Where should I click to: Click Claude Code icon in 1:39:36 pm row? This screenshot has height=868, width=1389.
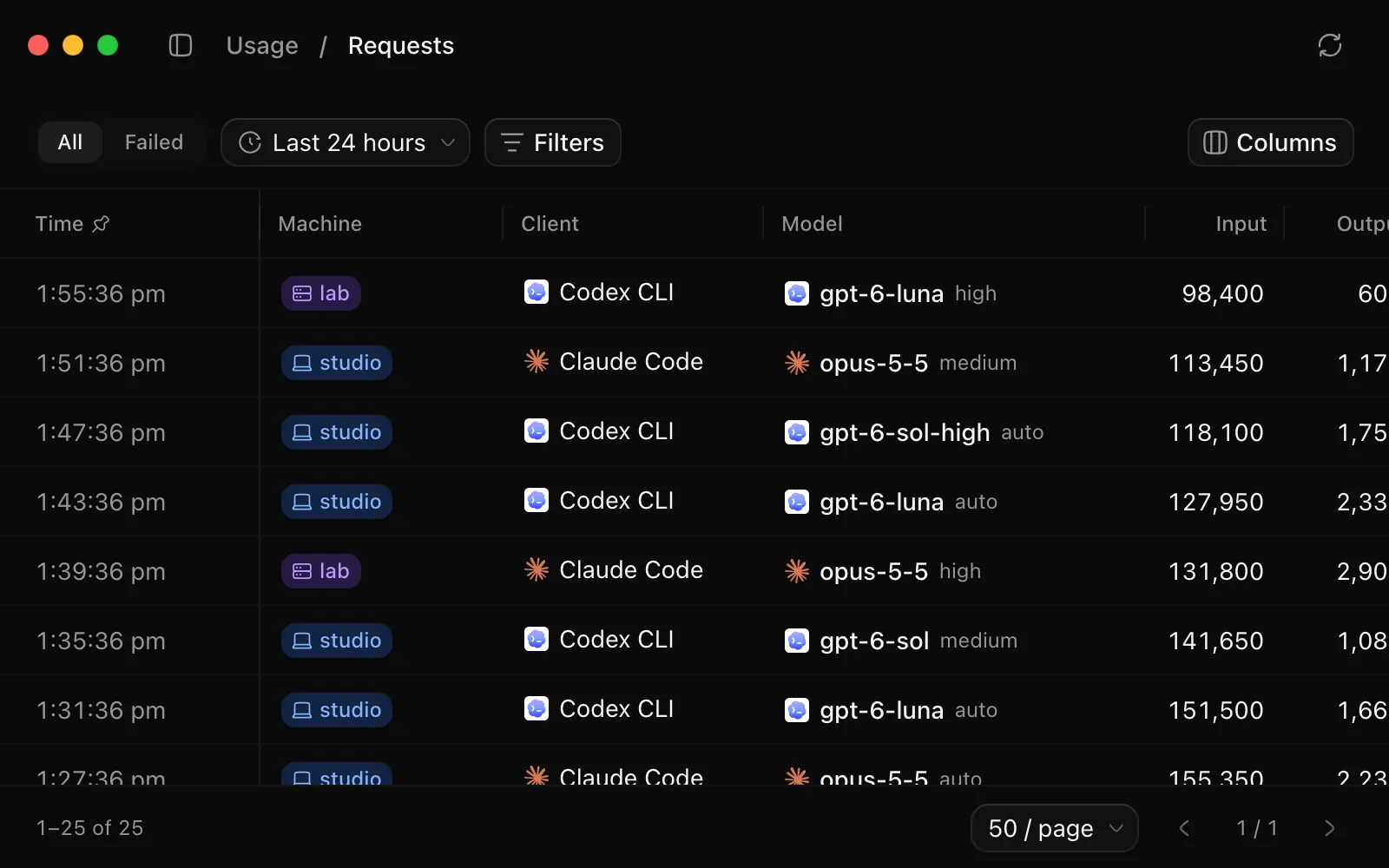pos(537,569)
